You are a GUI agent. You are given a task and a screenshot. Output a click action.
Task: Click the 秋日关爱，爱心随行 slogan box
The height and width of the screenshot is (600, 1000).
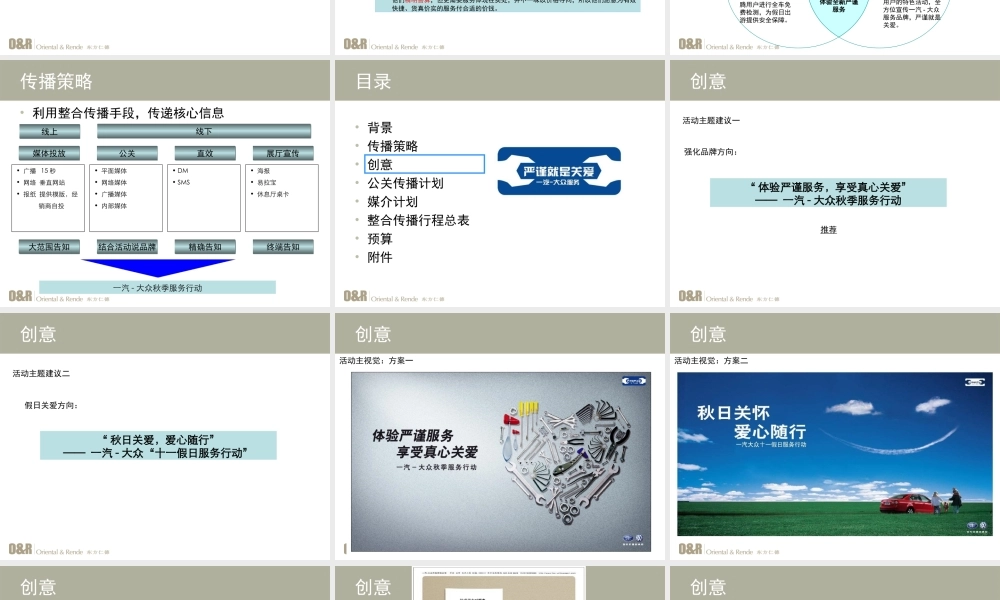click(x=158, y=446)
